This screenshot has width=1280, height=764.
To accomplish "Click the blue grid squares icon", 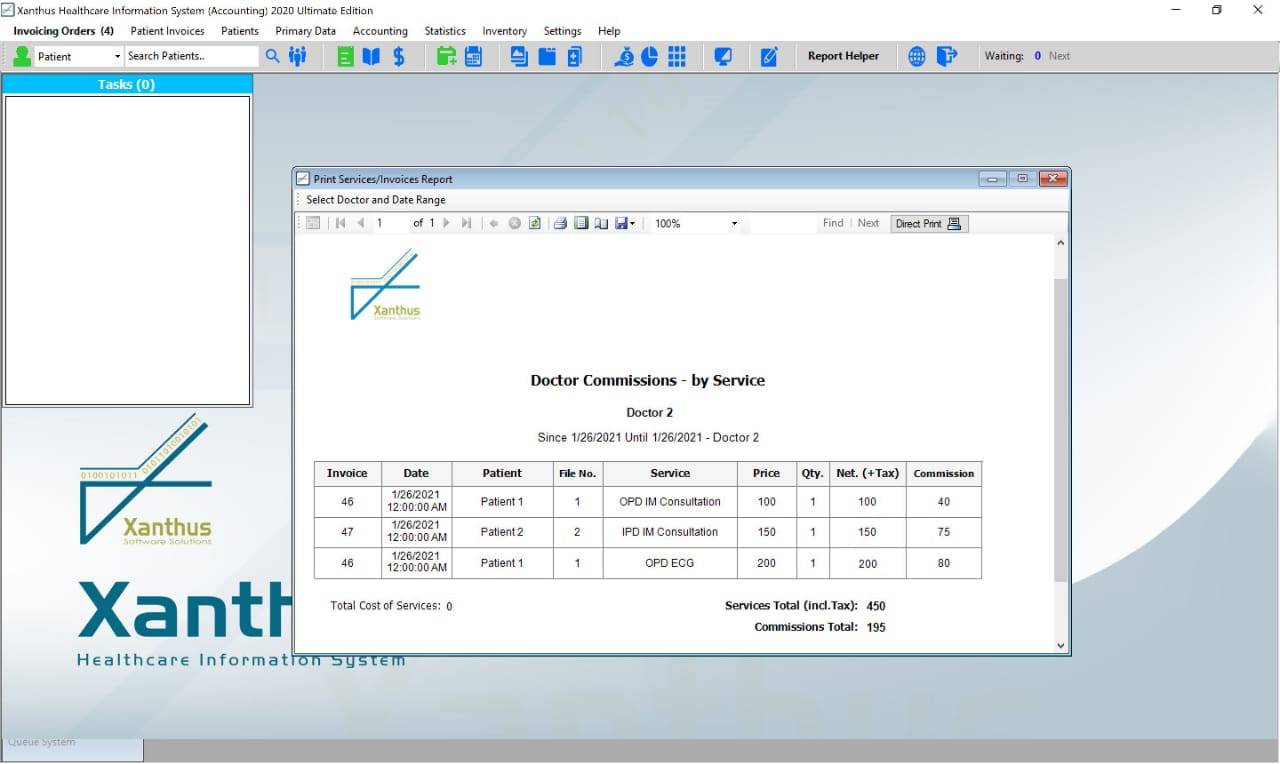I will (677, 56).
